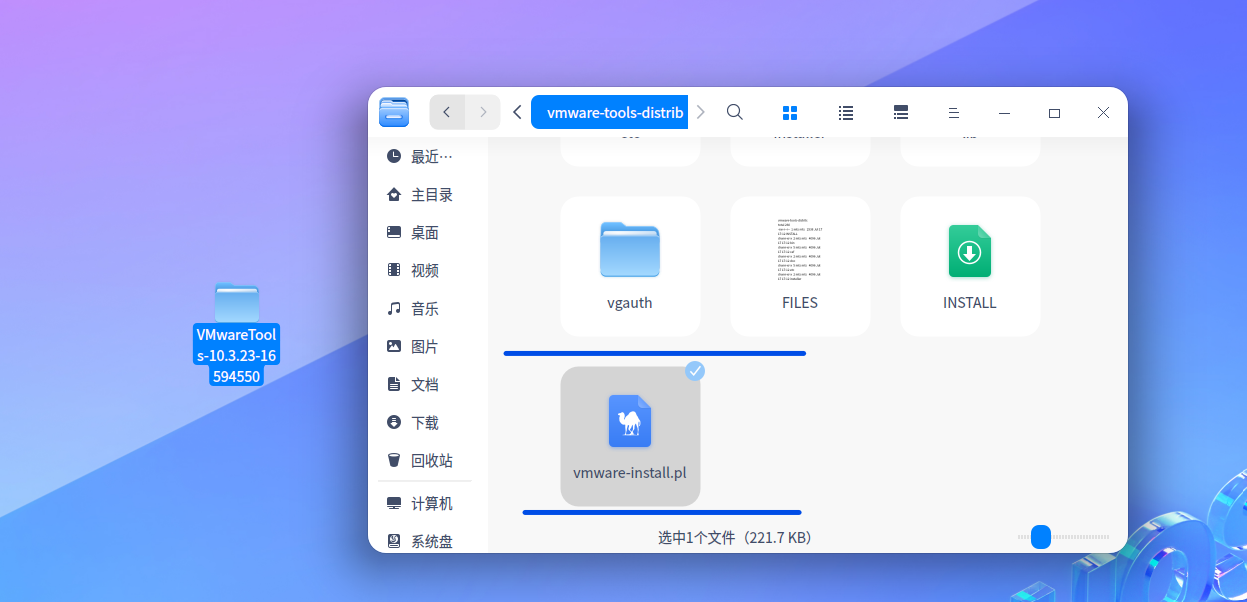Open the 视频 videos sidebar entry
The width and height of the screenshot is (1247, 602).
[x=422, y=269]
